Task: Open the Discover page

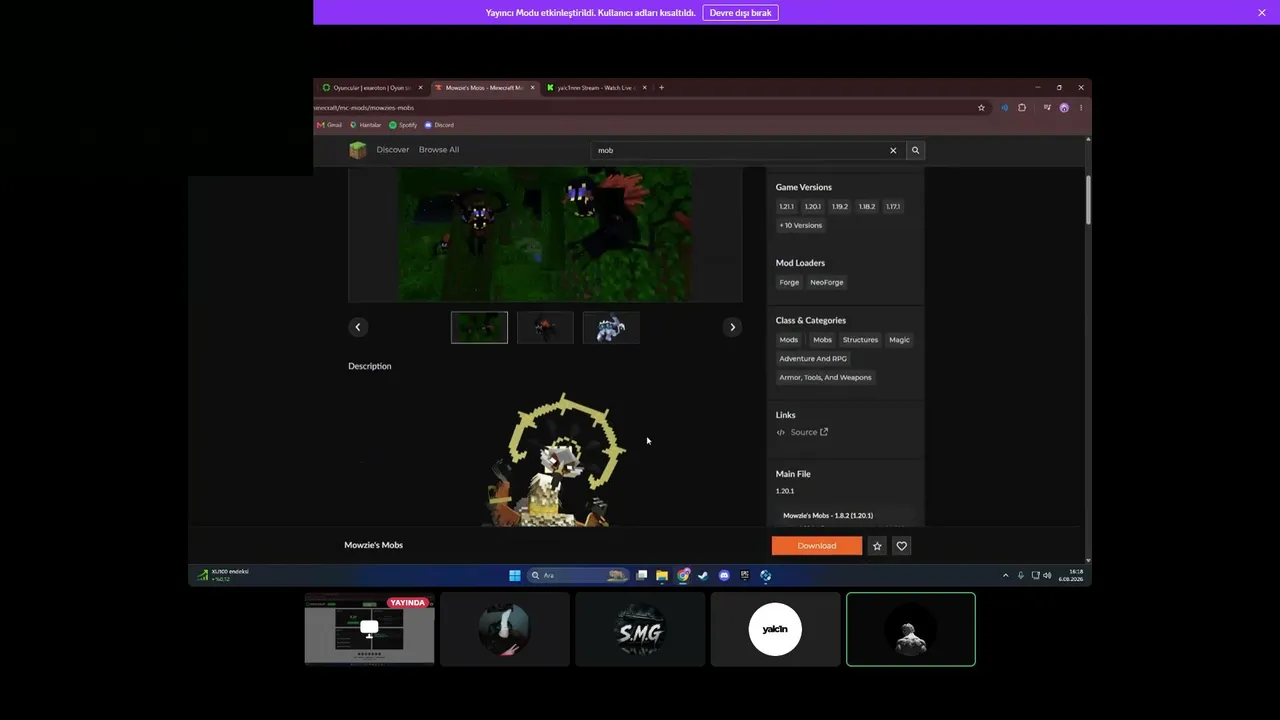Action: [x=393, y=150]
